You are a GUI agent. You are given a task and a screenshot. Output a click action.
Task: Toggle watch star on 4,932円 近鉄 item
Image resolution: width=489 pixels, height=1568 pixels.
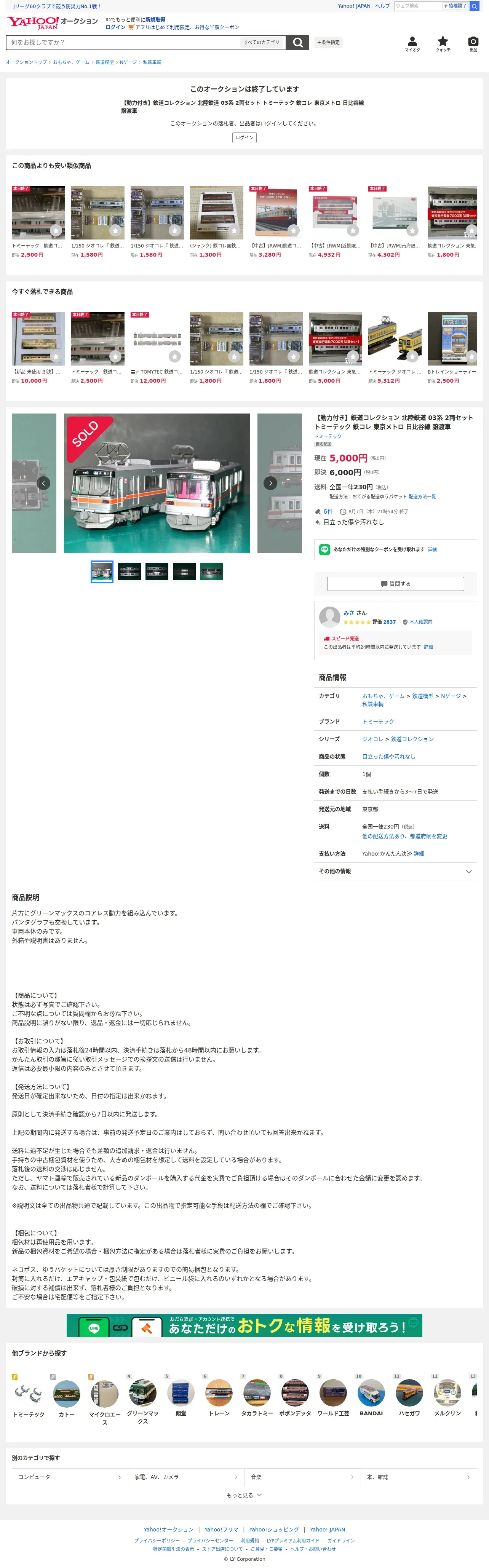click(353, 231)
